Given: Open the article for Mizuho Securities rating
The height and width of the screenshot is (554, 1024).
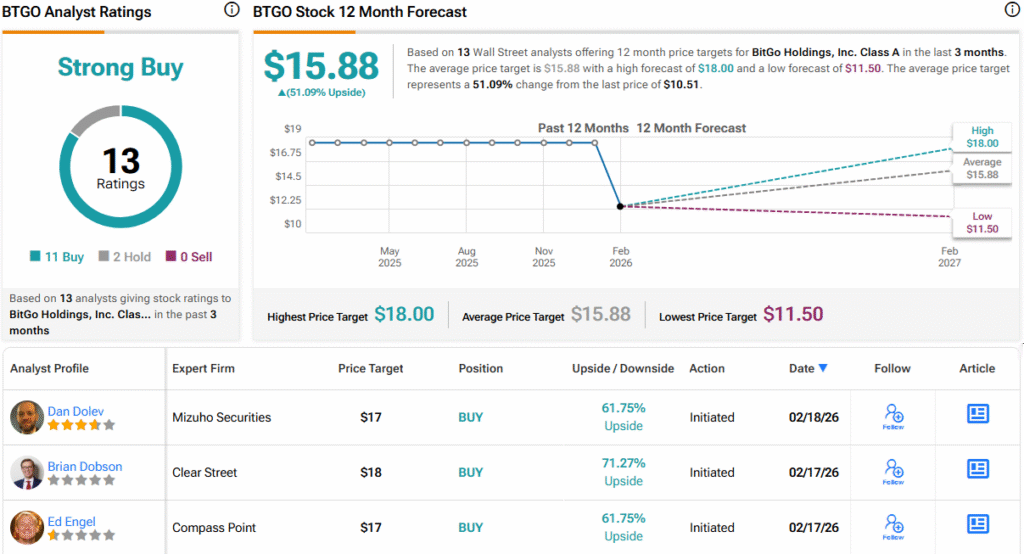Looking at the screenshot, I should coord(977,414).
